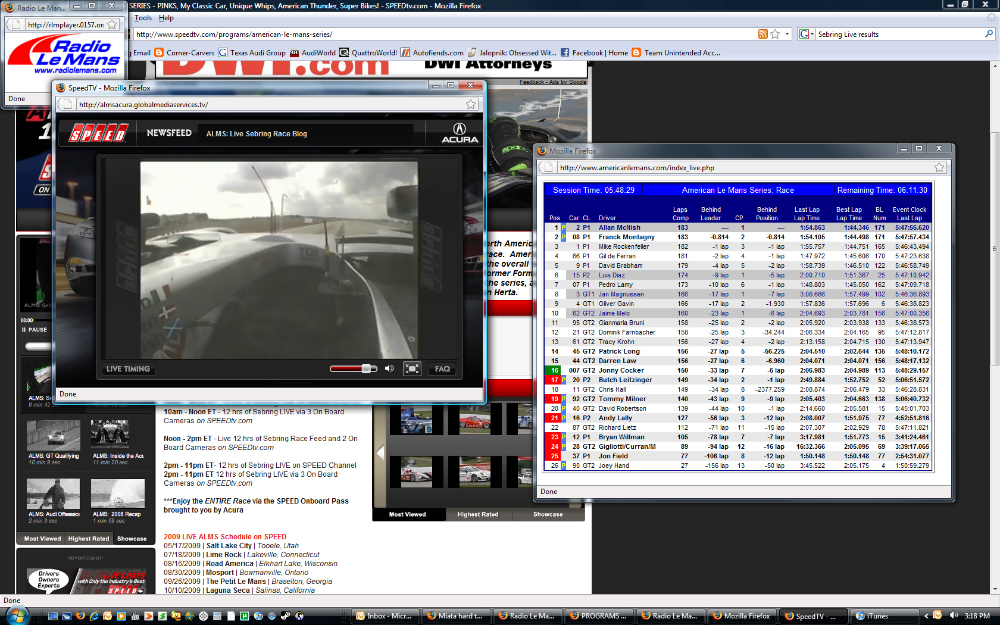Screen dimensions: 1000x625
Task: Click the bookmark star in the live timing window
Action: point(939,167)
